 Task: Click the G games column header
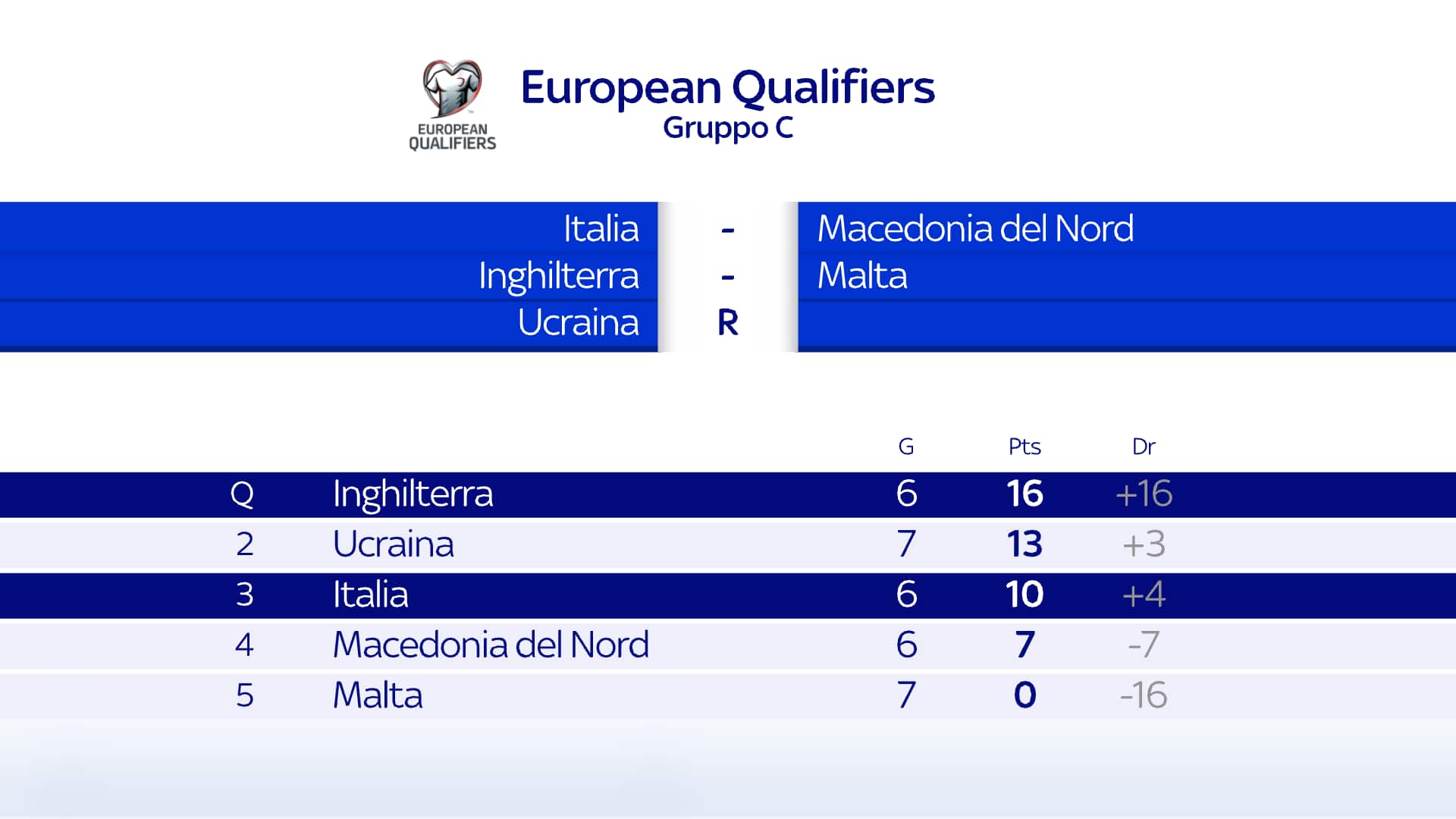(x=905, y=447)
